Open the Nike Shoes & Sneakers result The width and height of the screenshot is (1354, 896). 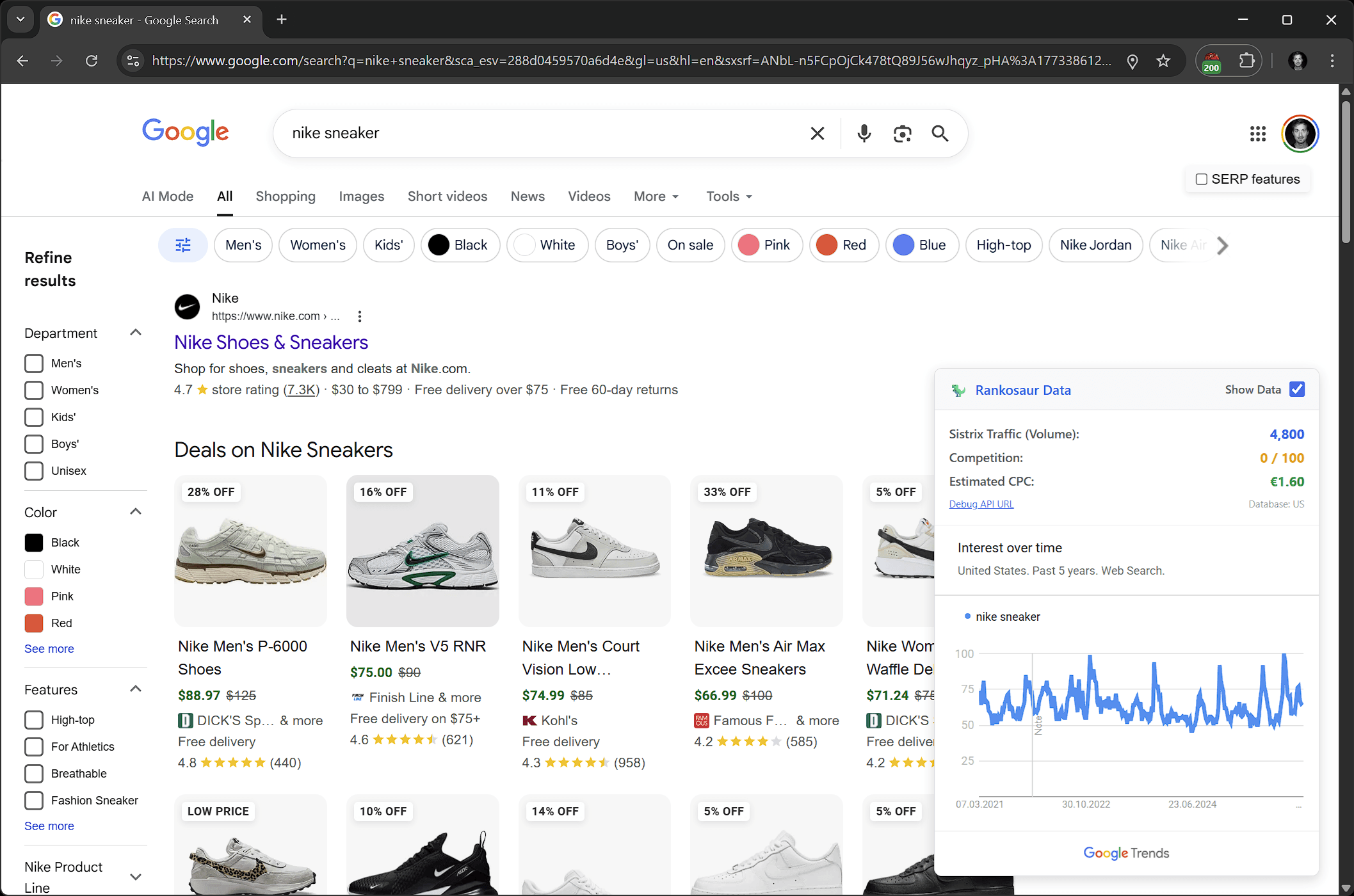coord(271,342)
